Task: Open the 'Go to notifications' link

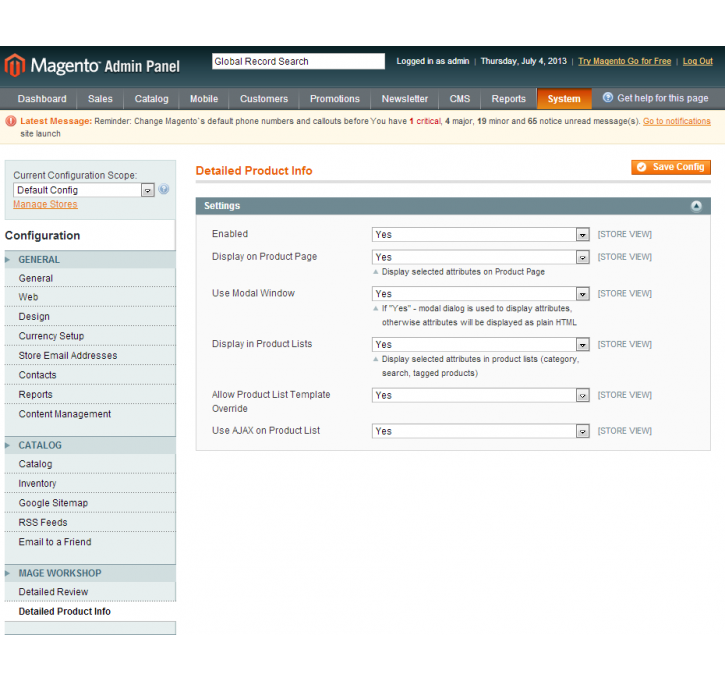Action: click(x=676, y=122)
